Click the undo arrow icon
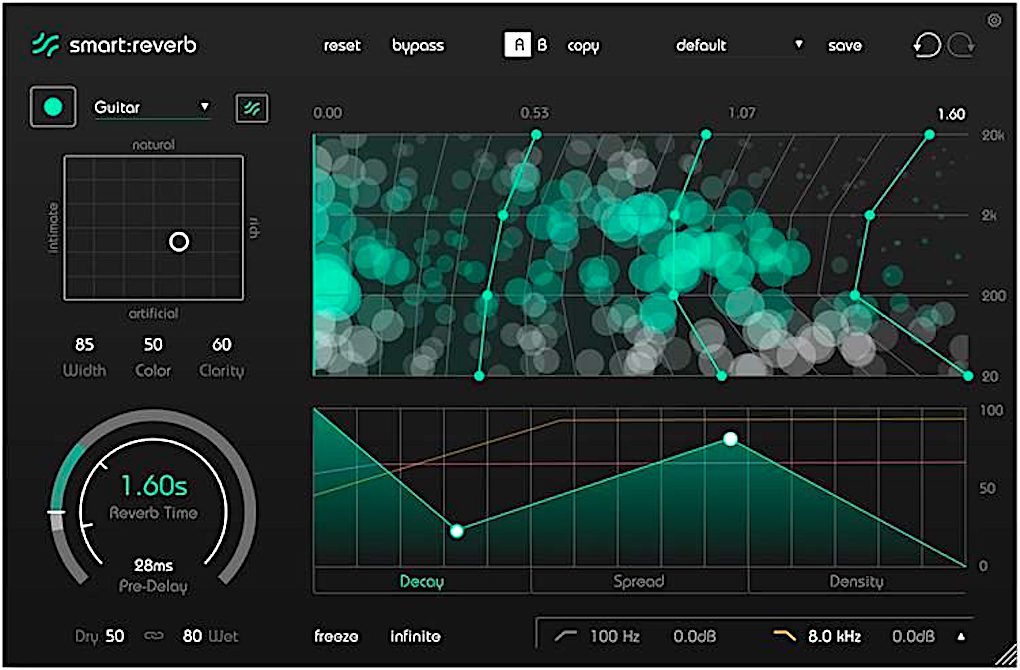This screenshot has height=670, width=1020. (x=928, y=44)
